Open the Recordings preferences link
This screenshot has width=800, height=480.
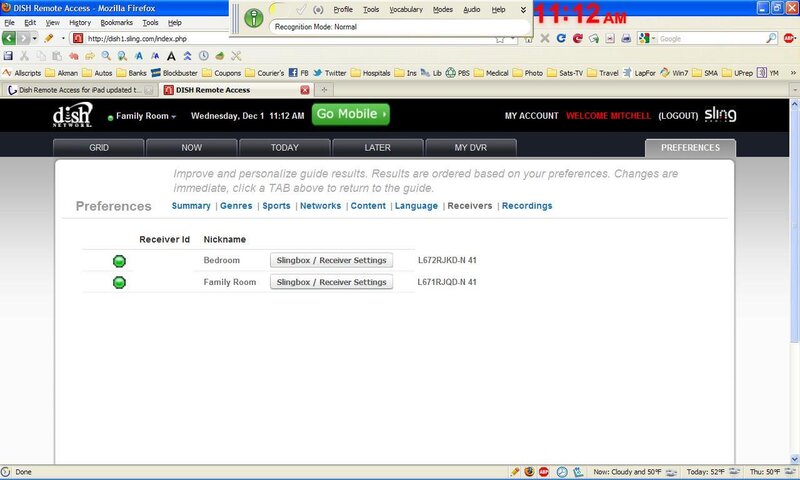coord(527,206)
